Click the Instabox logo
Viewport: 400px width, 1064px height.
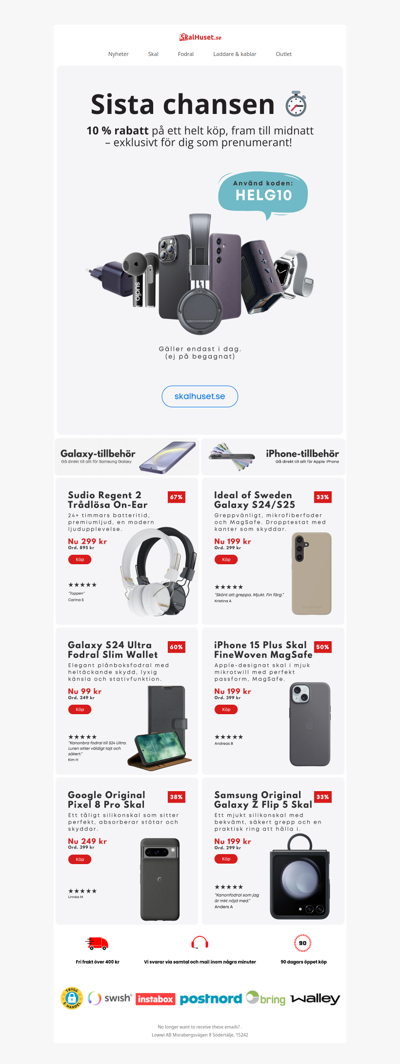pos(156,999)
